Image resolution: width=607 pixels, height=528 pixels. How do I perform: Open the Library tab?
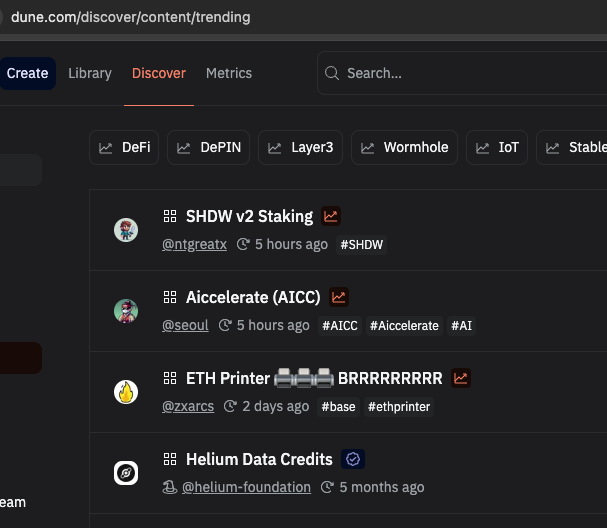(90, 74)
